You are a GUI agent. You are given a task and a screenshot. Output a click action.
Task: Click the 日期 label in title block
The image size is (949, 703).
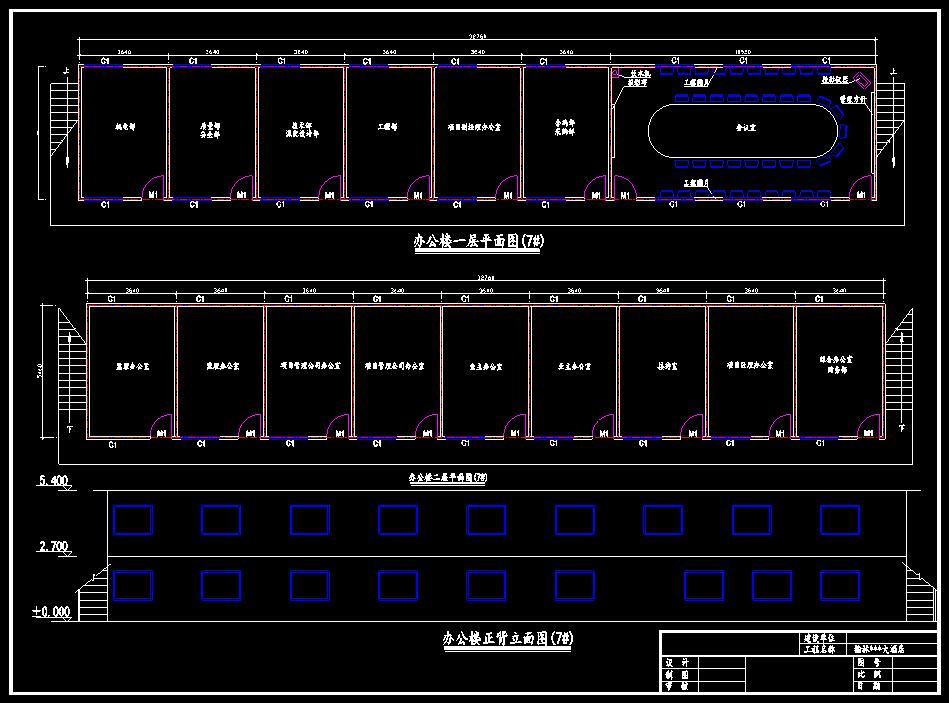[869, 686]
